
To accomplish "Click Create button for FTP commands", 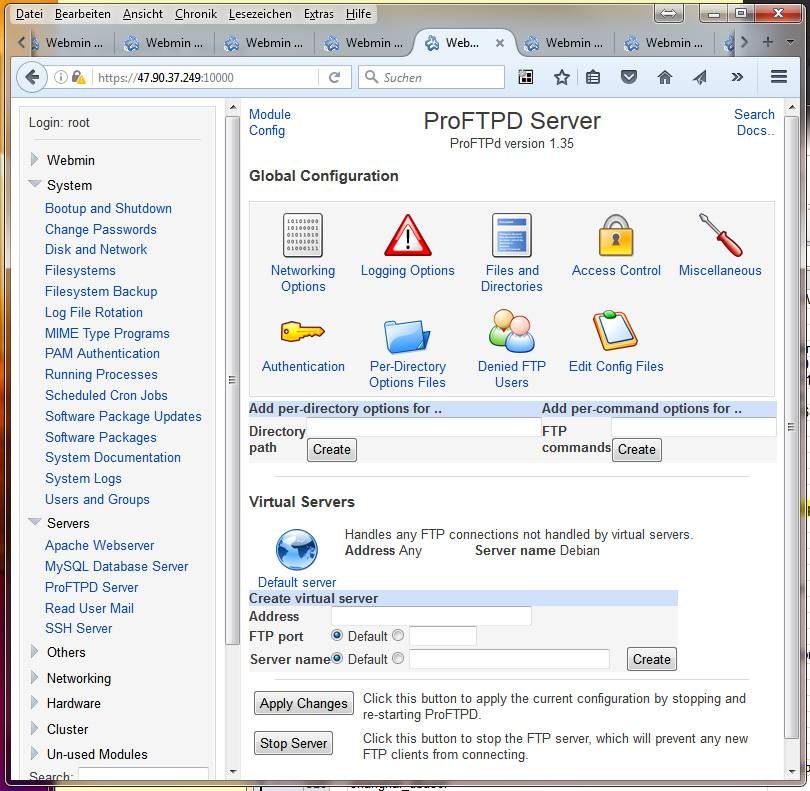I will point(636,449).
